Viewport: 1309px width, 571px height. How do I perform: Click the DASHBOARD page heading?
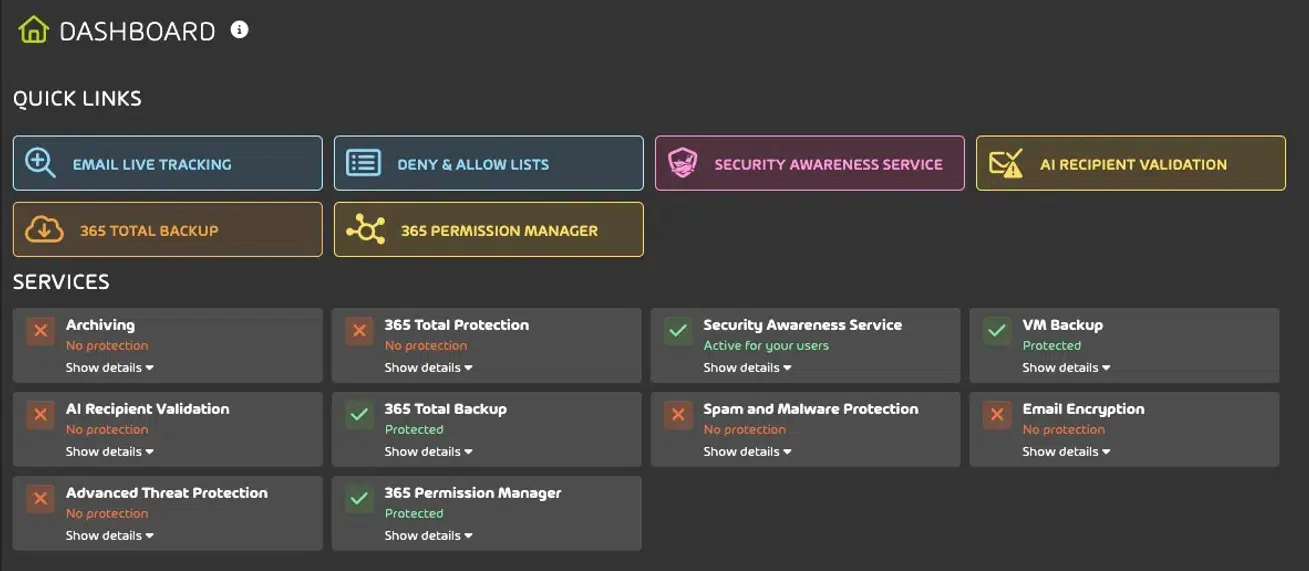click(138, 31)
